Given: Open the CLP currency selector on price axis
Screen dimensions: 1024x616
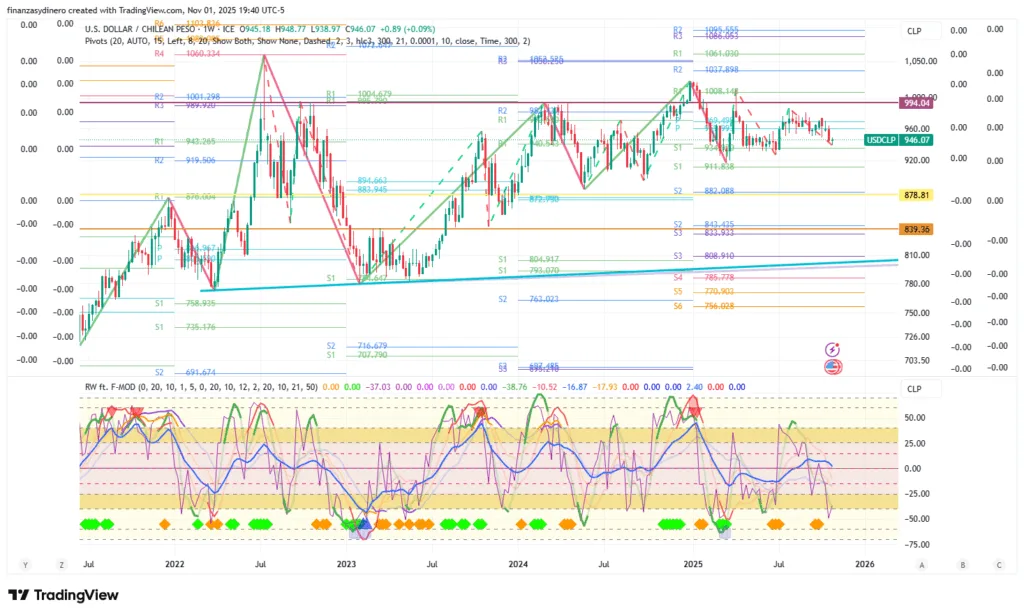Looking at the screenshot, I should point(913,31).
